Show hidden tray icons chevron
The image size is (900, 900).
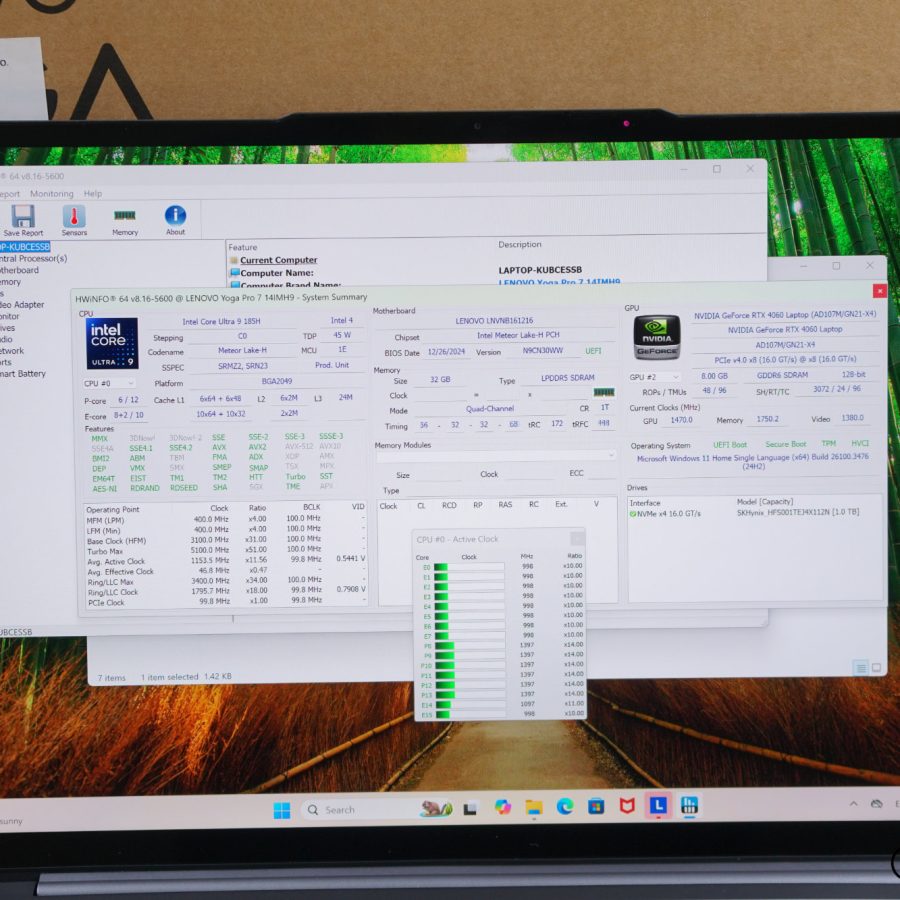coord(854,804)
